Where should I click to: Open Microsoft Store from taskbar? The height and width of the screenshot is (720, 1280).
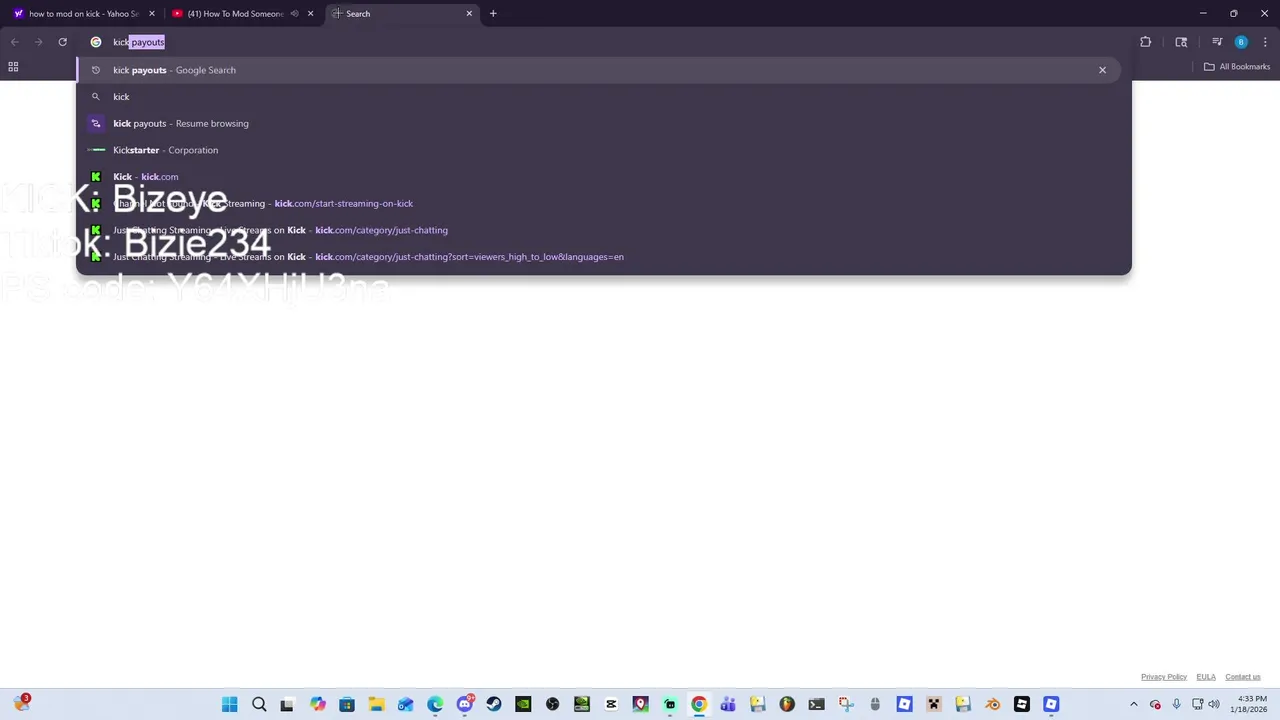(347, 705)
